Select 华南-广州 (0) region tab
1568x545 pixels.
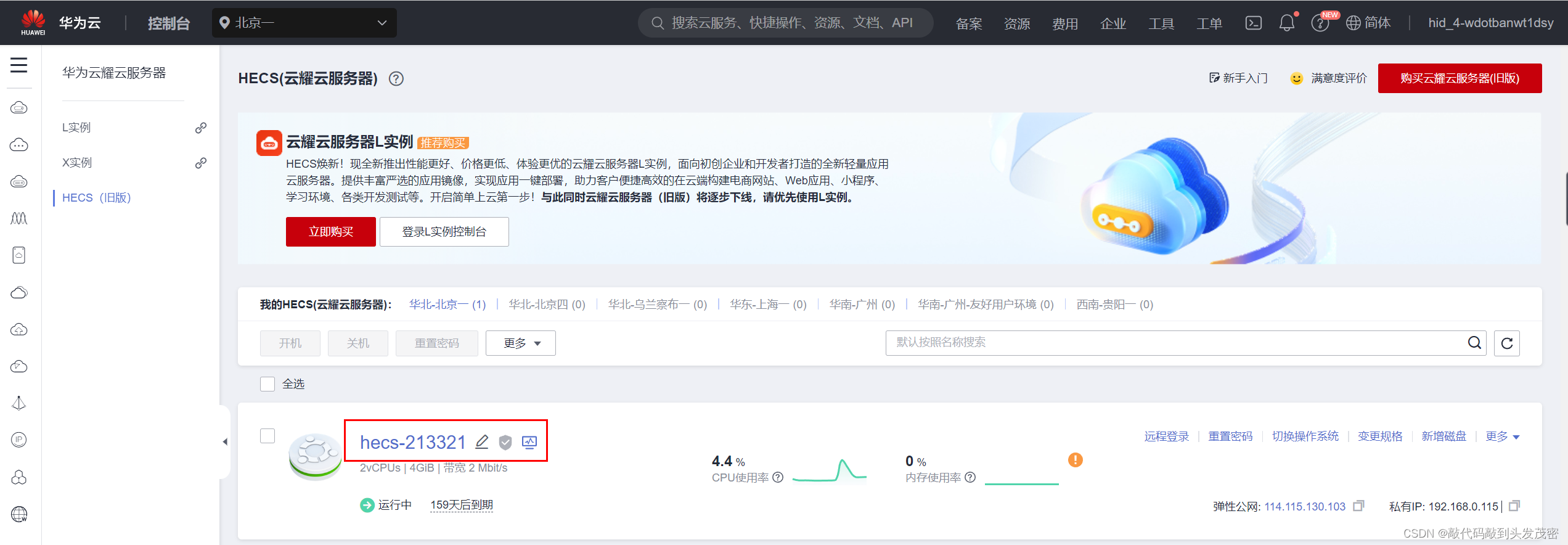(x=862, y=305)
